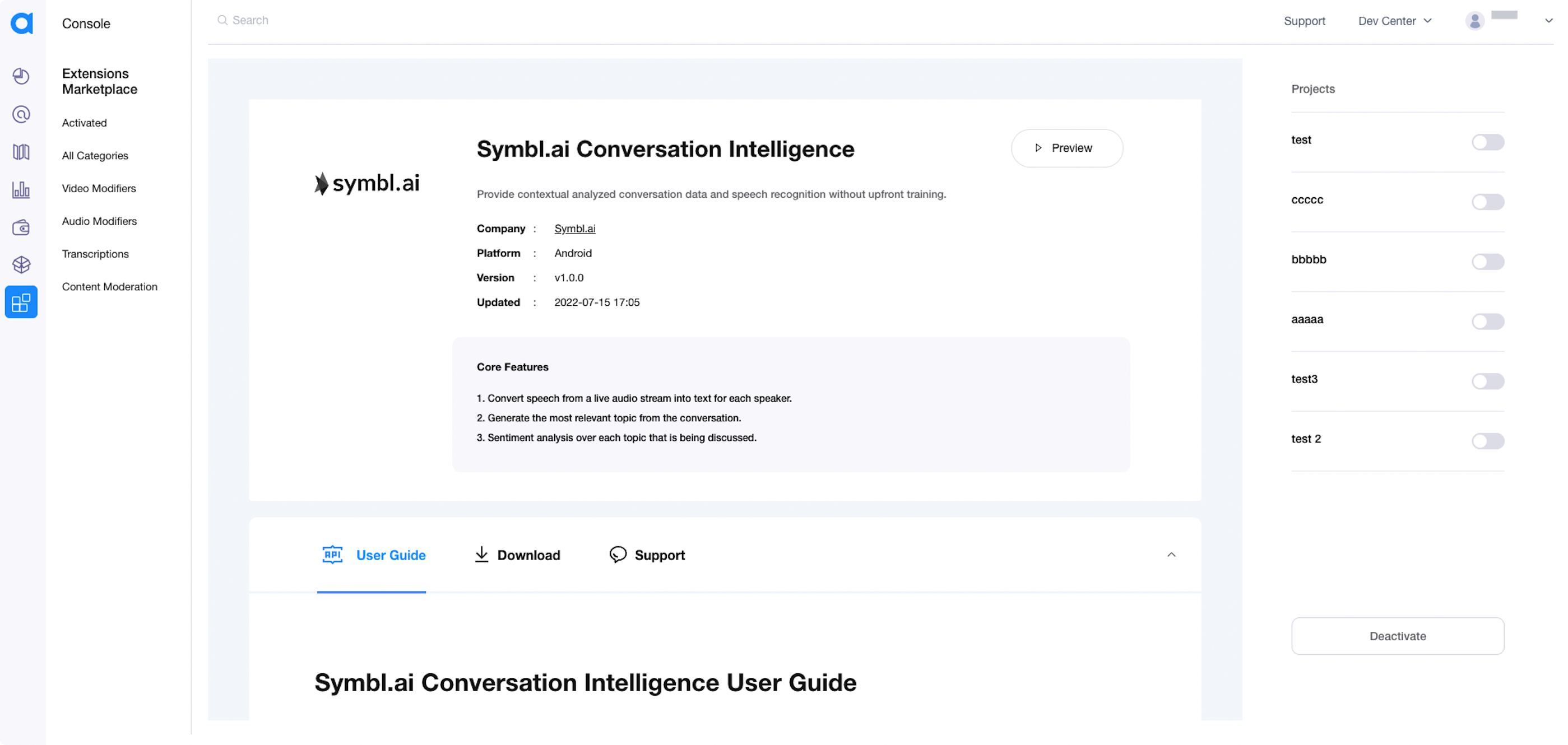Click the Deactivate button
The image size is (1568, 745).
1398,636
